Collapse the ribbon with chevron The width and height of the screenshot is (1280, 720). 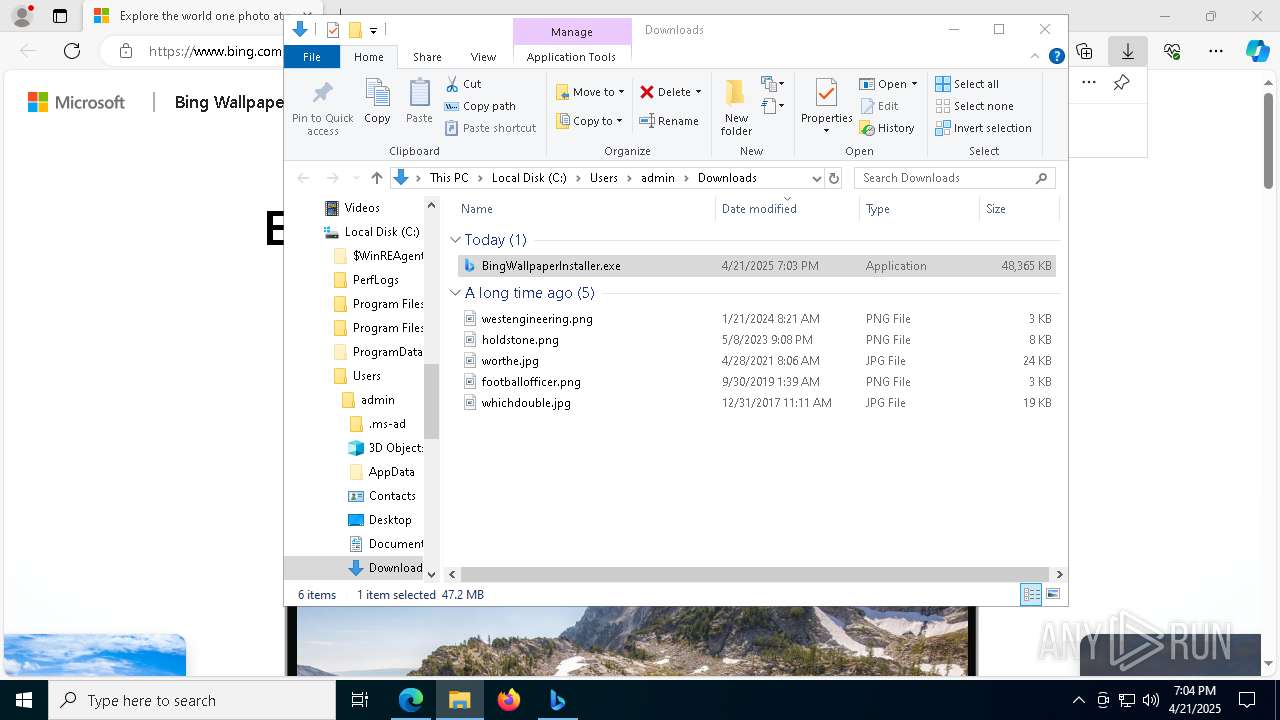click(x=1036, y=57)
